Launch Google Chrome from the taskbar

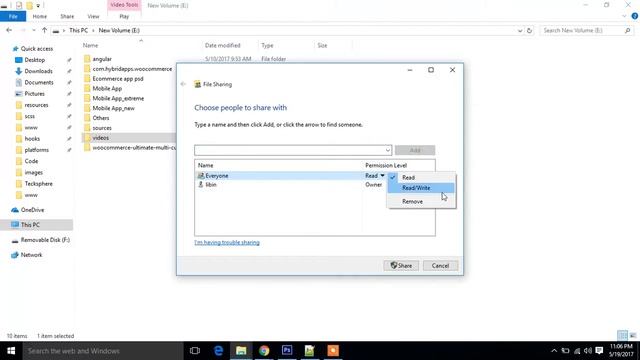click(x=264, y=351)
